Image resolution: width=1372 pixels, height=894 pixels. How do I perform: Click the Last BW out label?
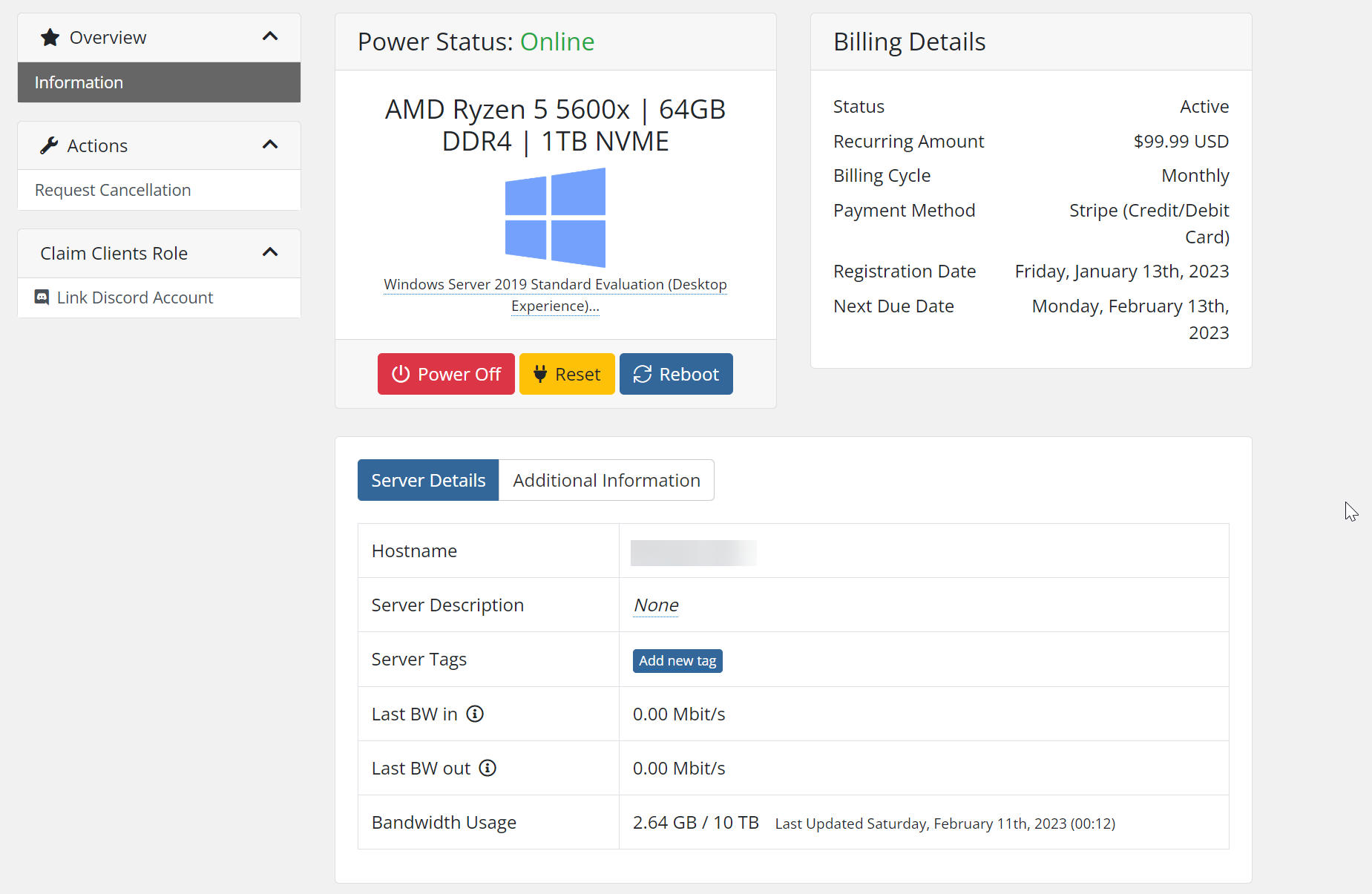pos(421,768)
